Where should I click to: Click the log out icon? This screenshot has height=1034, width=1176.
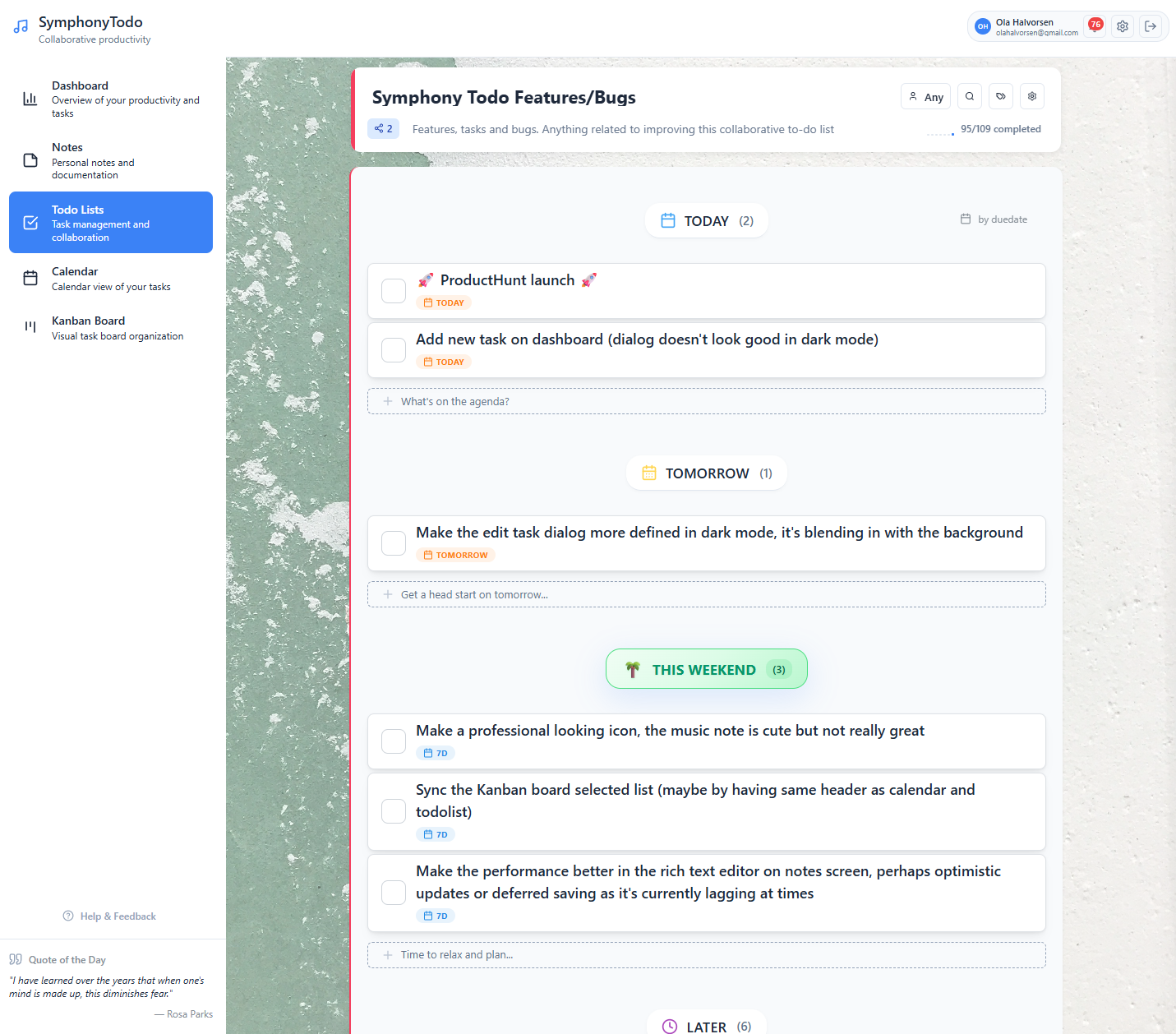point(1151,25)
